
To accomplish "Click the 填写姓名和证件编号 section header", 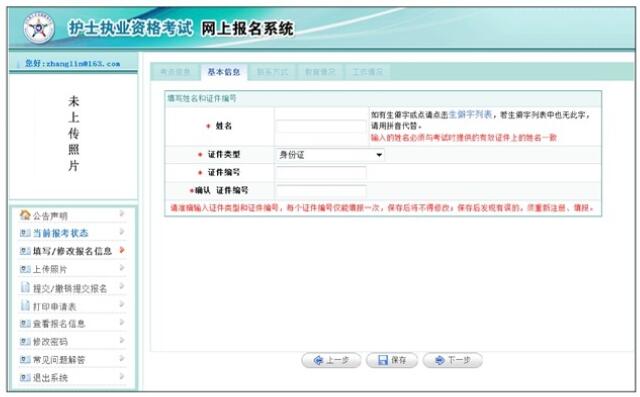I will point(202,98).
